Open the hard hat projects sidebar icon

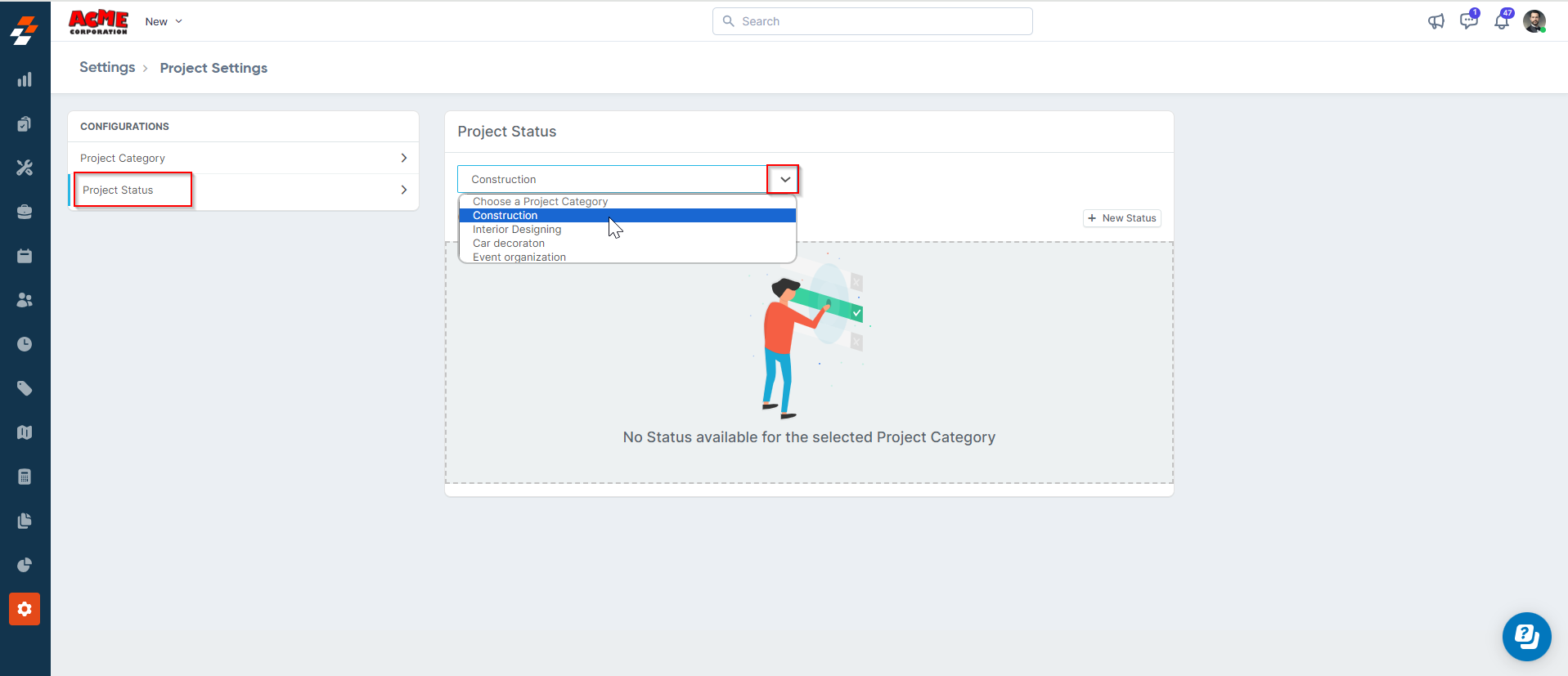25,212
